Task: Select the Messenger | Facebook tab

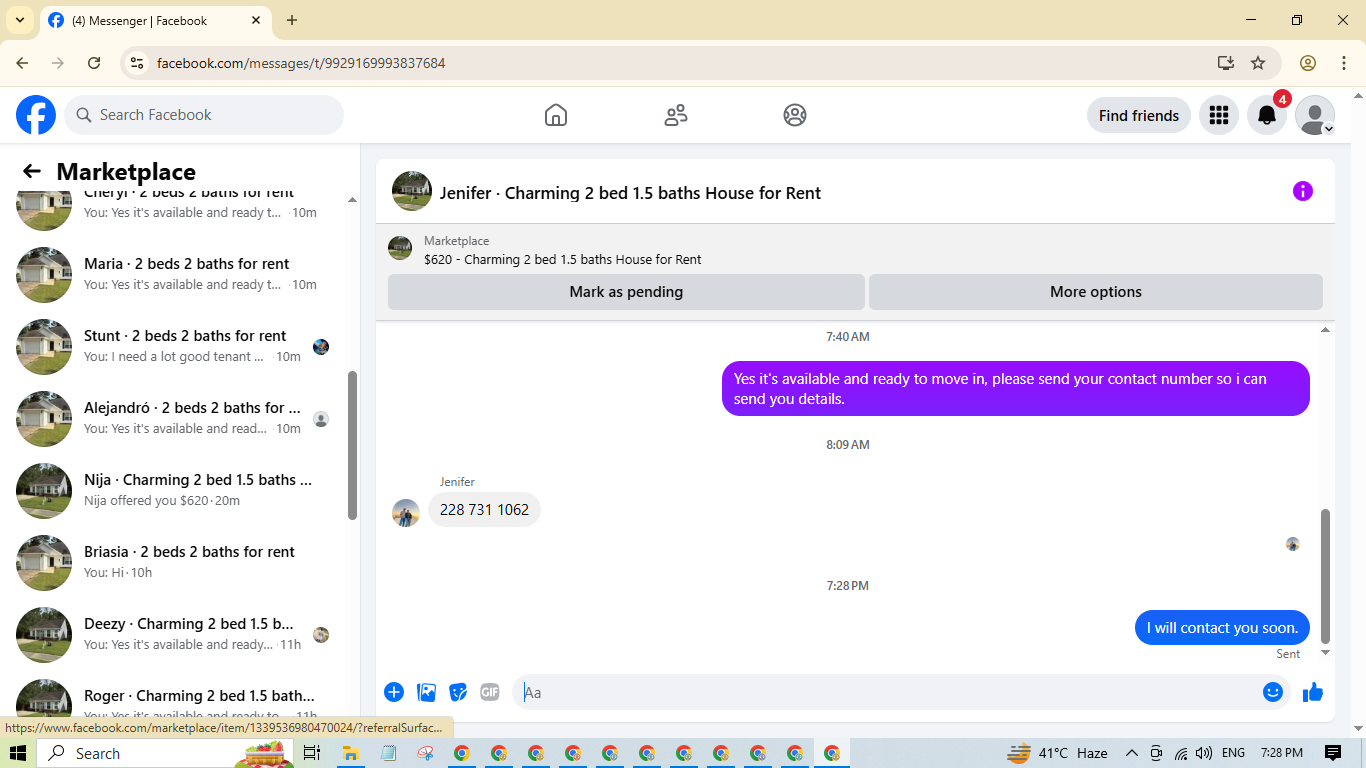Action: pyautogui.click(x=156, y=20)
